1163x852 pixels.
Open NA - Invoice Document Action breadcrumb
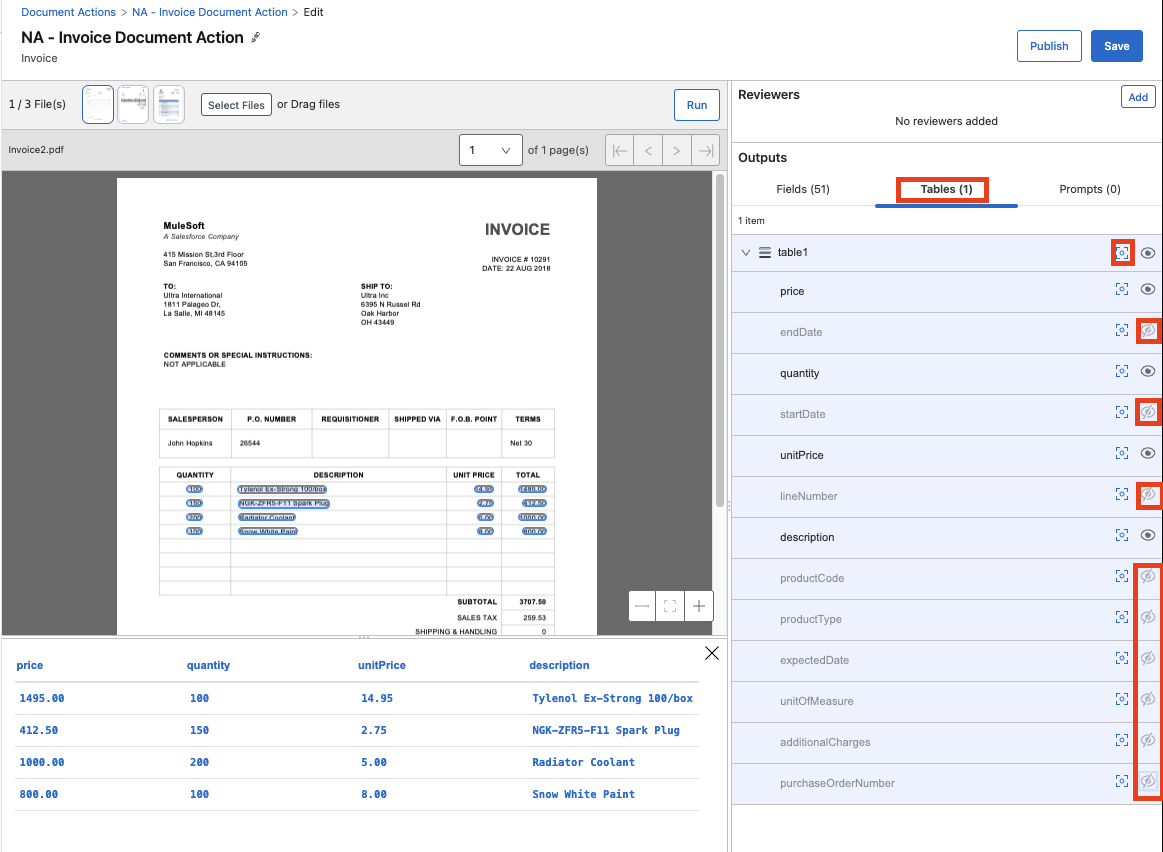pyautogui.click(x=209, y=13)
